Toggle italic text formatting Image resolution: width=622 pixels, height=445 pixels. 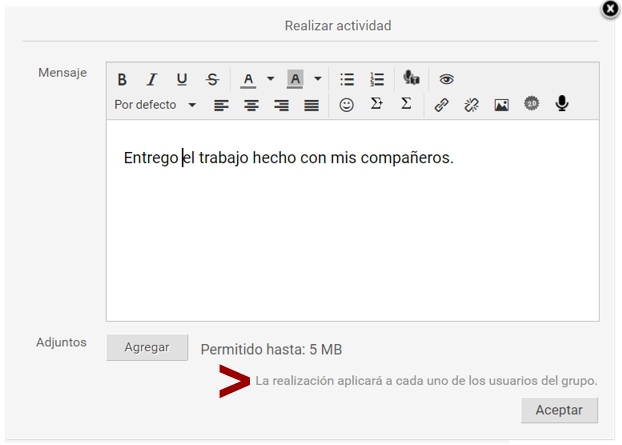coord(152,80)
